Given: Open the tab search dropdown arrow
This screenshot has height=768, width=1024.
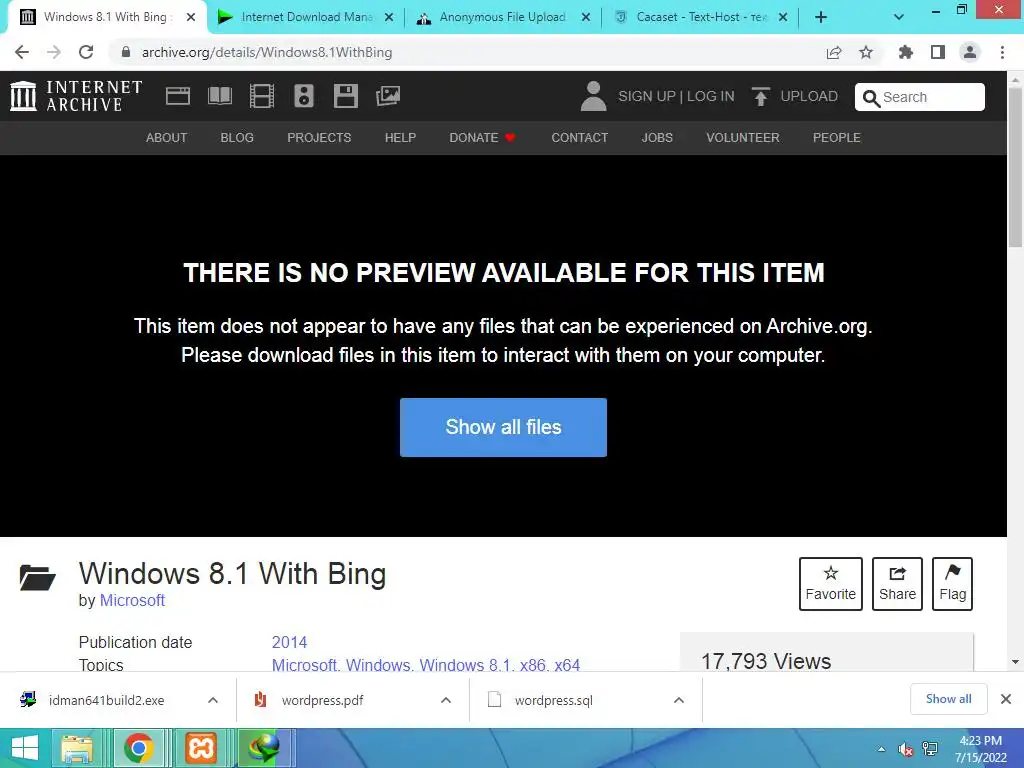Looking at the screenshot, I should tap(899, 18).
